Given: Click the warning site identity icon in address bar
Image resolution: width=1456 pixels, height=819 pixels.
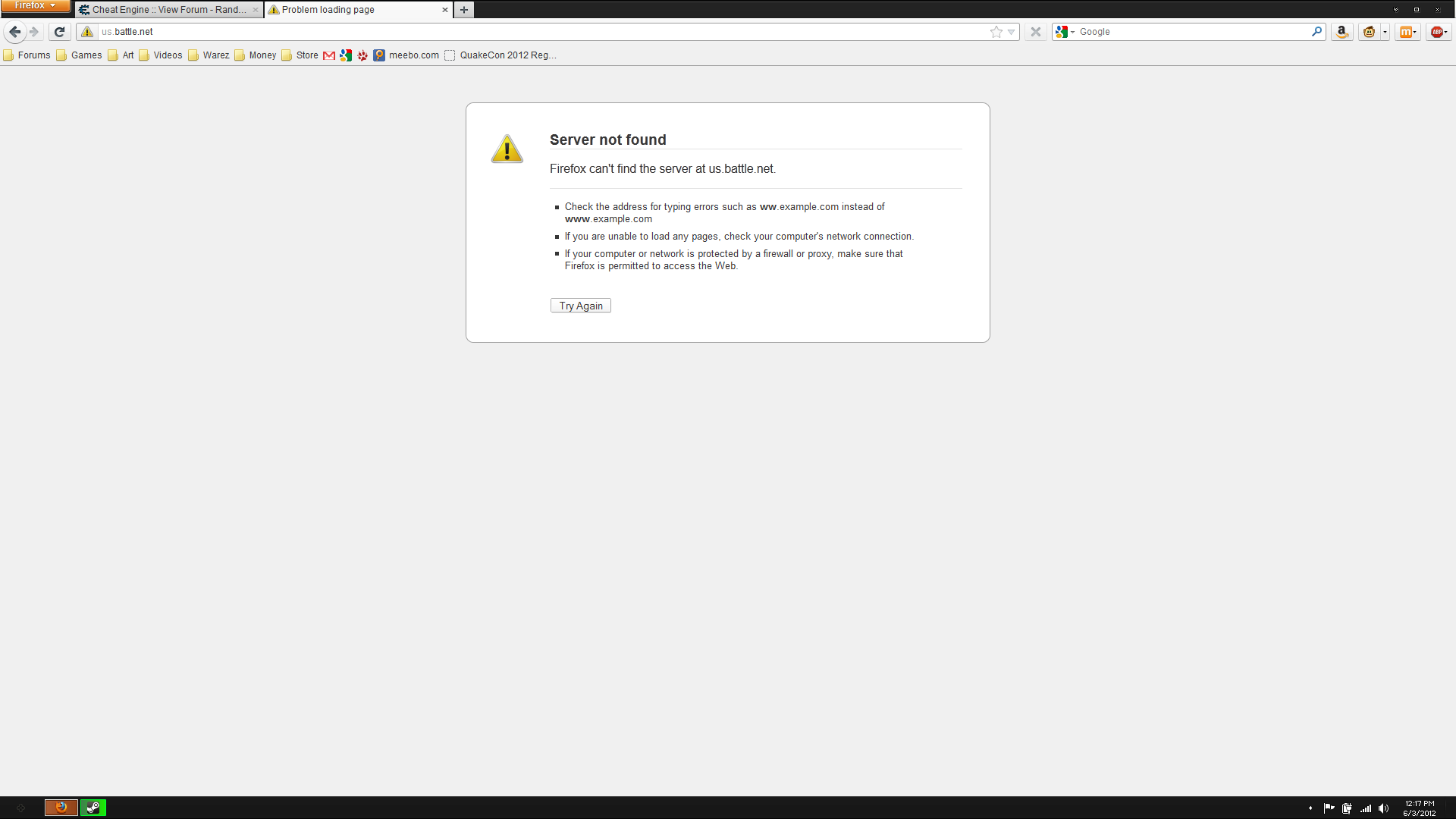Looking at the screenshot, I should 87,32.
